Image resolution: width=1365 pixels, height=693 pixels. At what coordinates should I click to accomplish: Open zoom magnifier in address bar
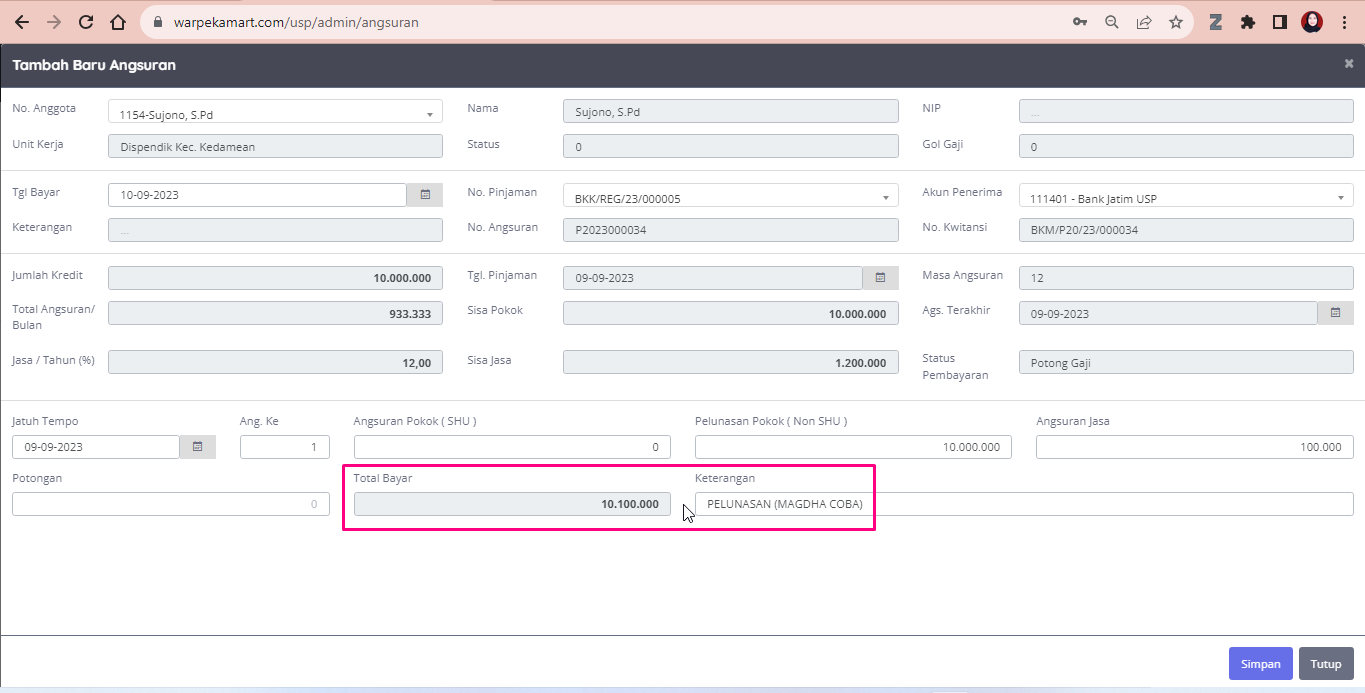tap(1112, 22)
